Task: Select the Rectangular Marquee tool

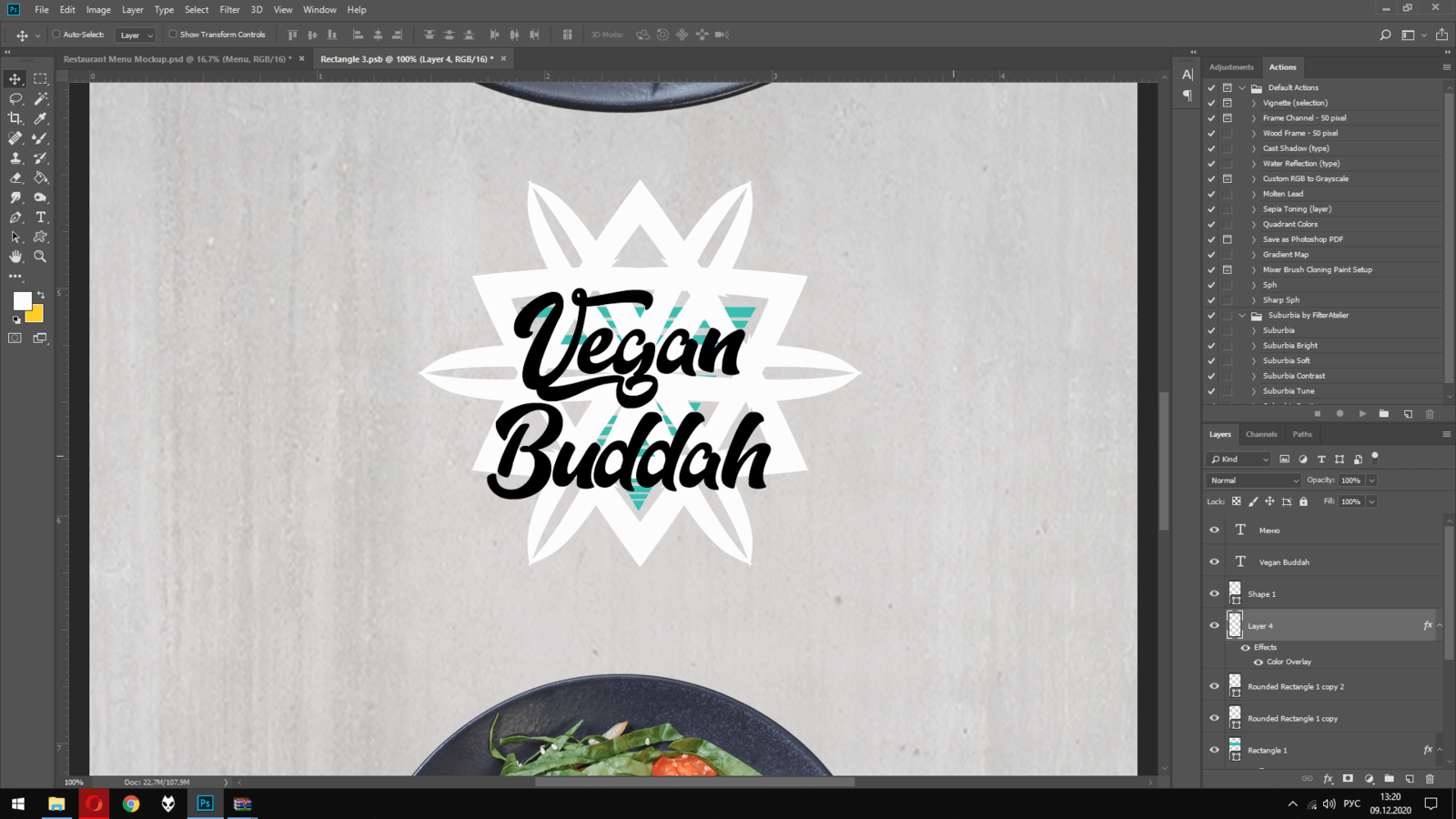Action: 40,79
